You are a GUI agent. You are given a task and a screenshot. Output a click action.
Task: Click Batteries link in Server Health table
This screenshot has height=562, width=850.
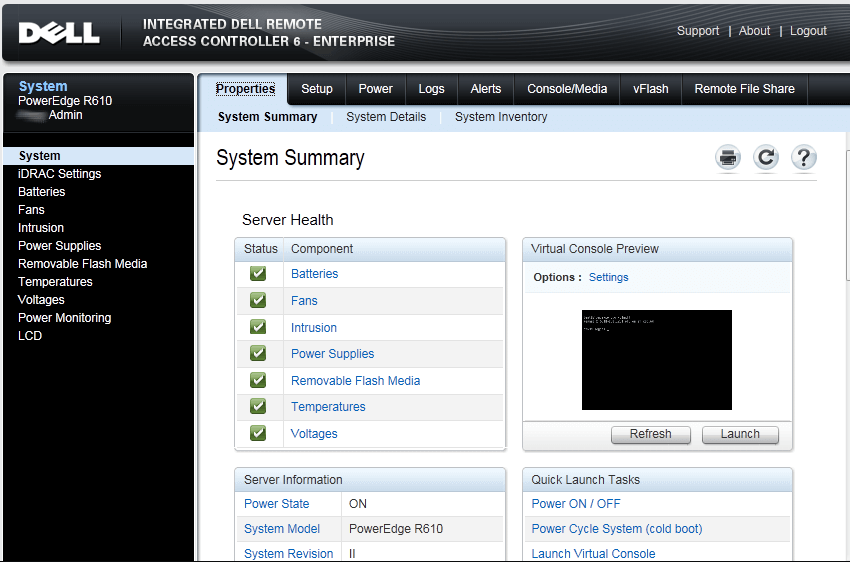pyautogui.click(x=314, y=274)
